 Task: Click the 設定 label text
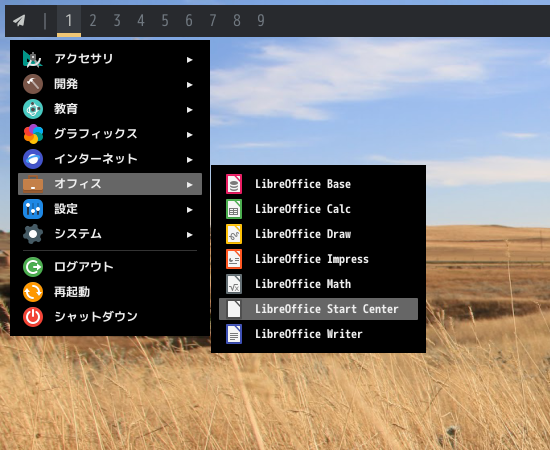click(66, 209)
